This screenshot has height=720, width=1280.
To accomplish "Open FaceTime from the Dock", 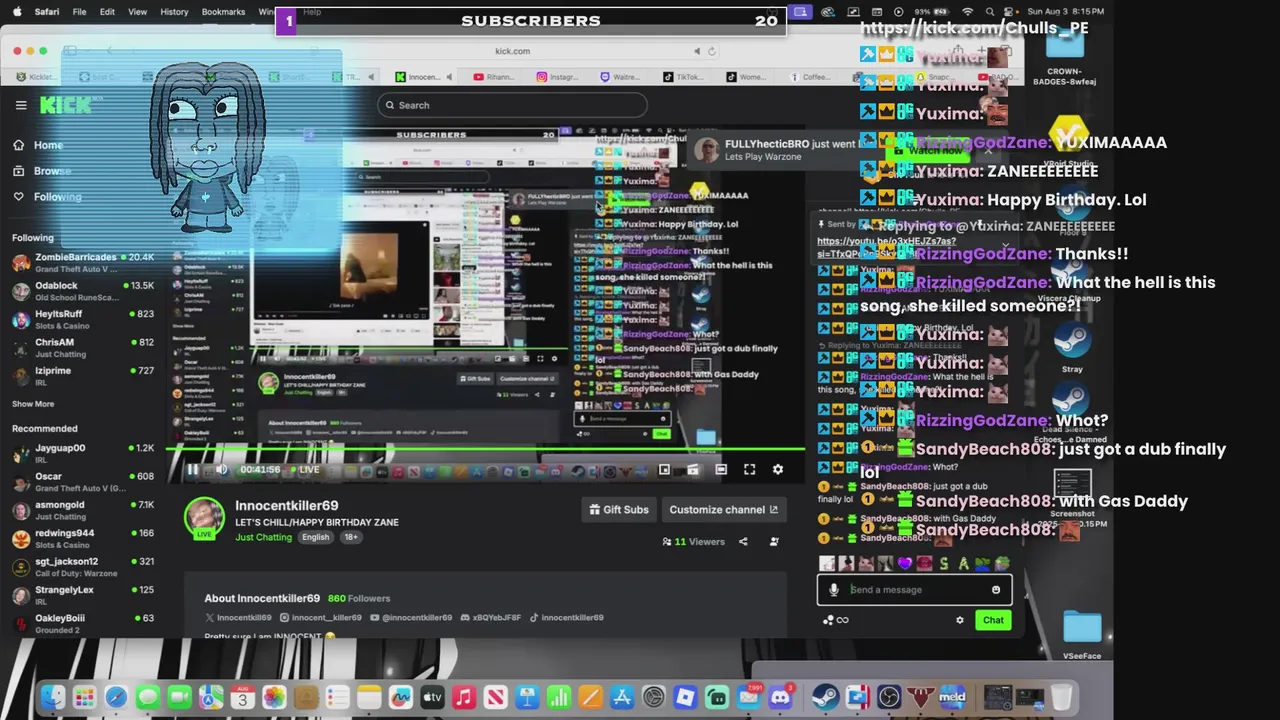I will (180, 697).
